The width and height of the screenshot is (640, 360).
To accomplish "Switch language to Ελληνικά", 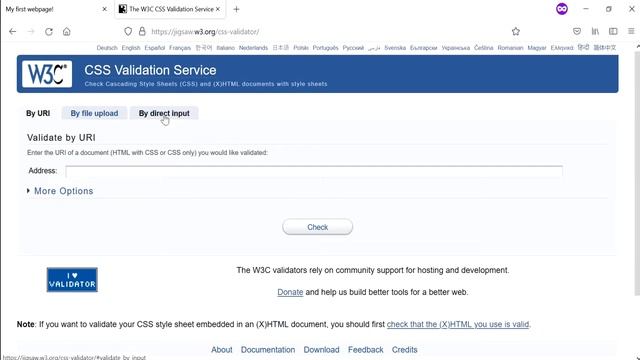I will 562,48.
